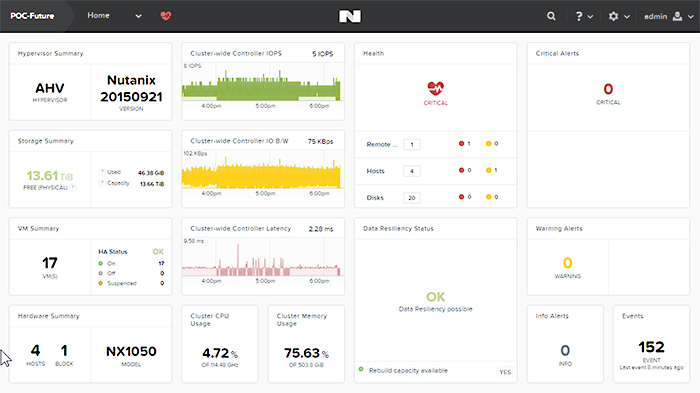The width and height of the screenshot is (700, 393).
Task: Expand the help menu chevron
Action: pos(590,17)
